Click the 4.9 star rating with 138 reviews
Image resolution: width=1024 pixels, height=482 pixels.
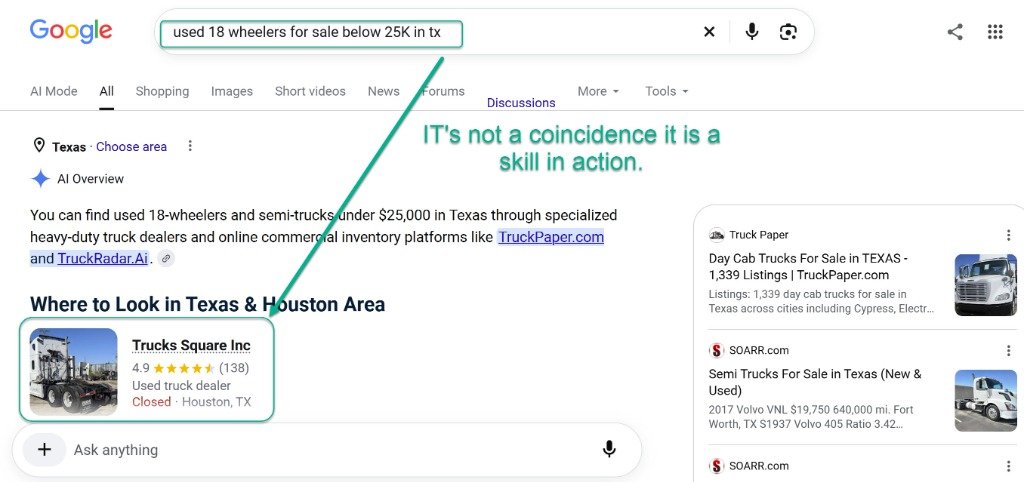(190, 368)
